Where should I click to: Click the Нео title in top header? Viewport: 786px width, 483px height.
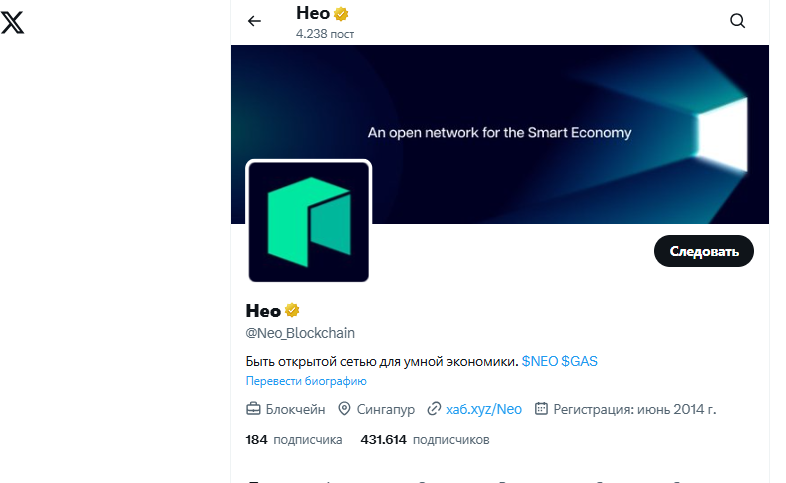click(313, 14)
